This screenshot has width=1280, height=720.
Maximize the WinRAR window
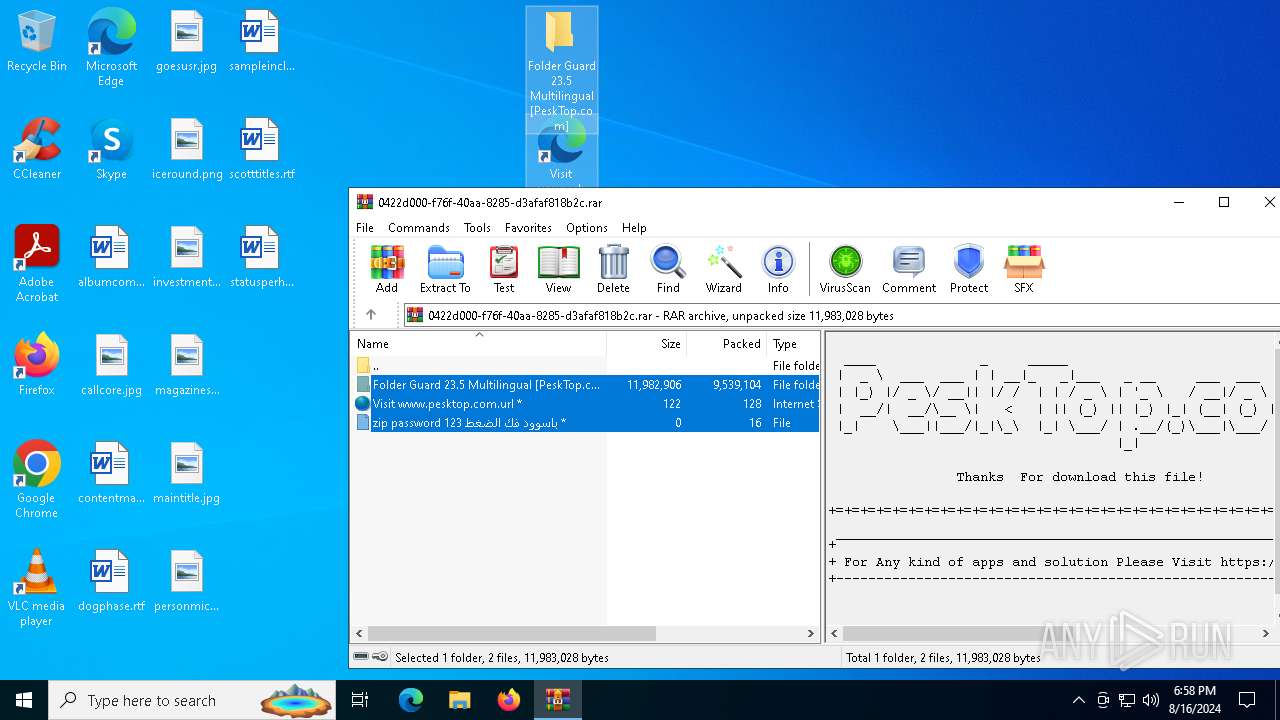tap(1223, 202)
